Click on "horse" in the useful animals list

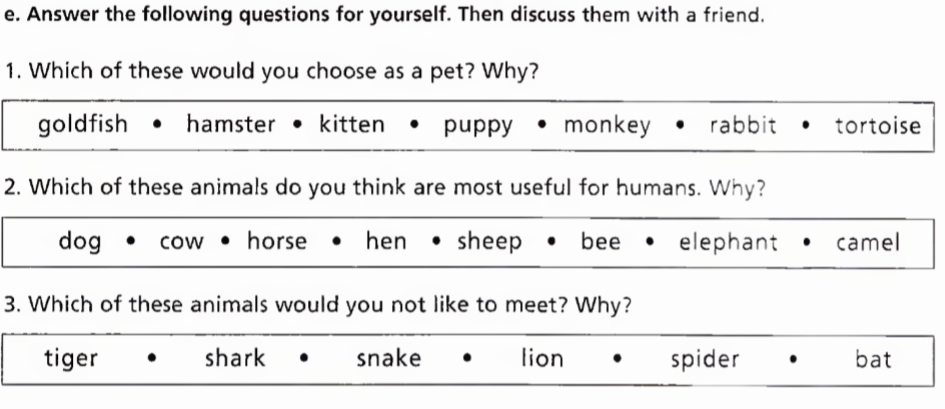(277, 242)
